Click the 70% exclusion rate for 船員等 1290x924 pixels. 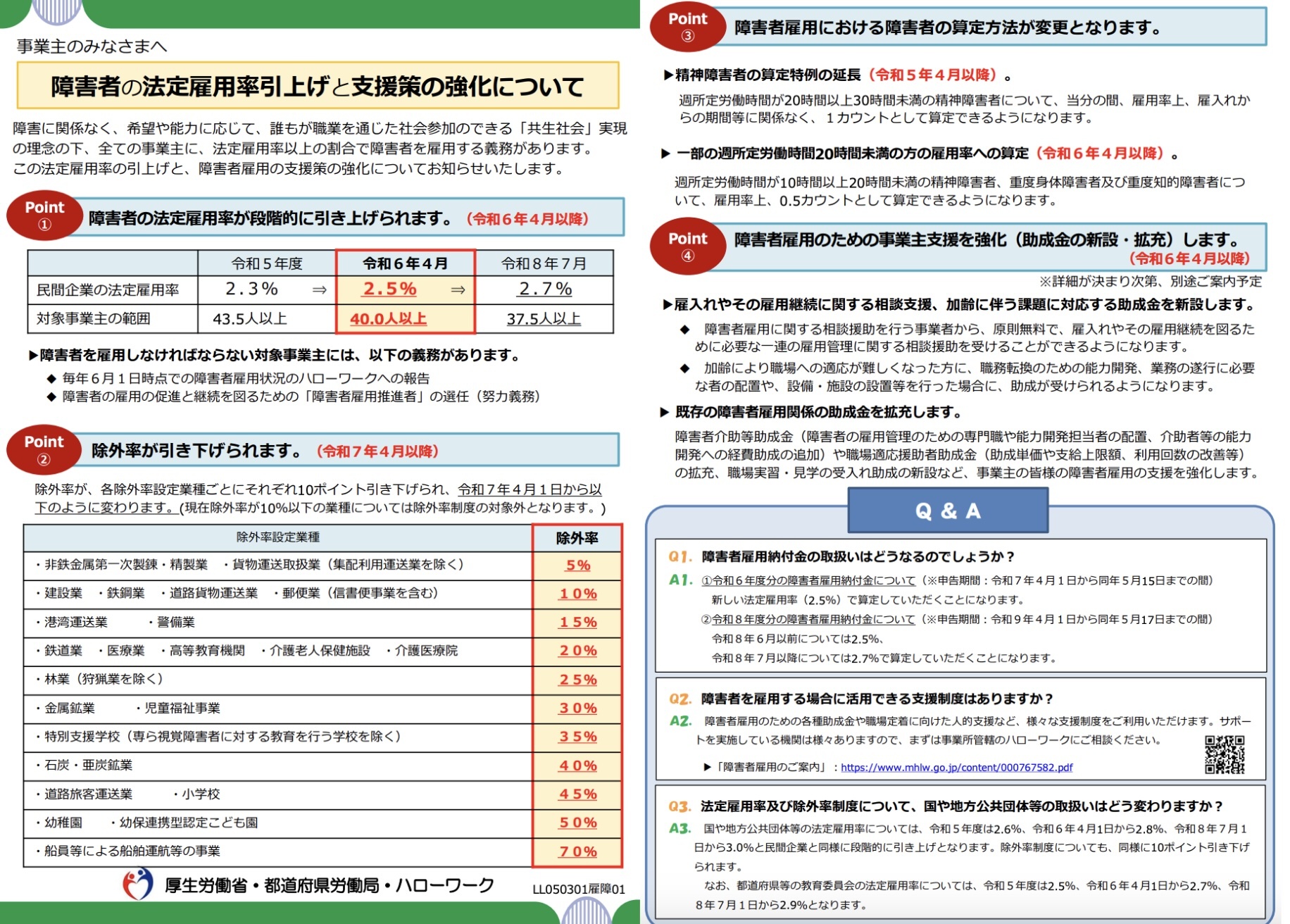tap(577, 852)
